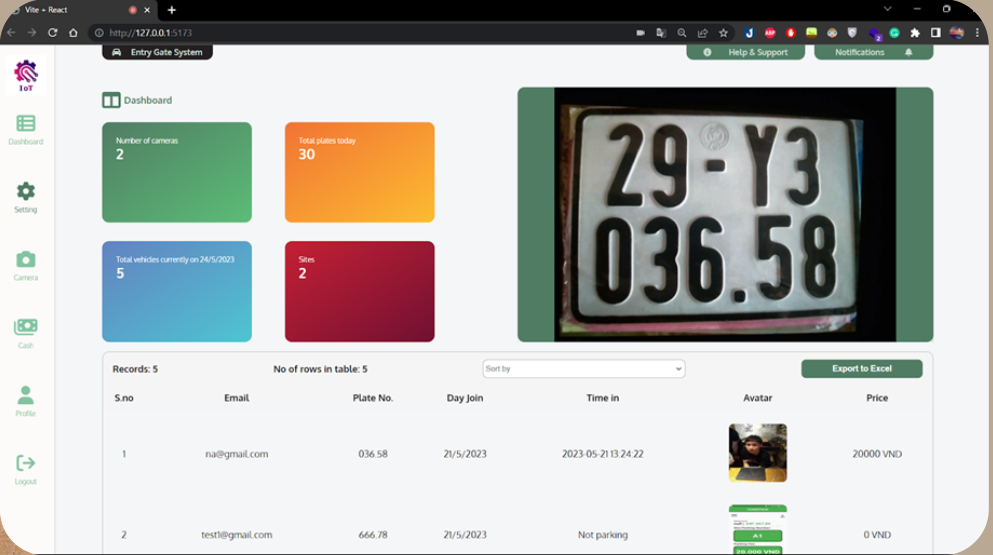The image size is (993, 555).
Task: Click the car icon beside Entry Gate System
Action: [117, 52]
